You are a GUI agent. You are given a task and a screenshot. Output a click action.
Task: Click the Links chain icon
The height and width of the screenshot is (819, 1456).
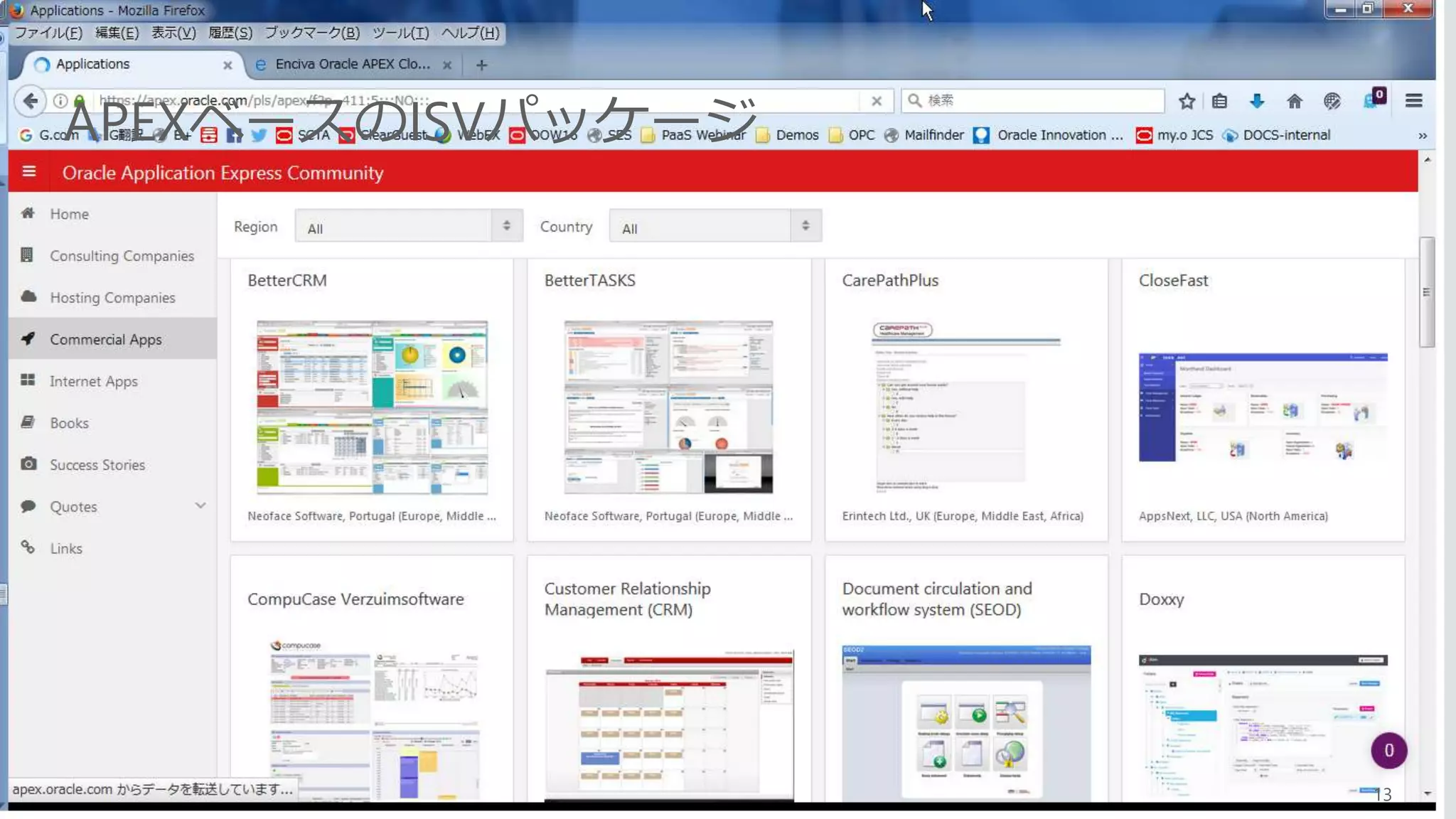28,547
